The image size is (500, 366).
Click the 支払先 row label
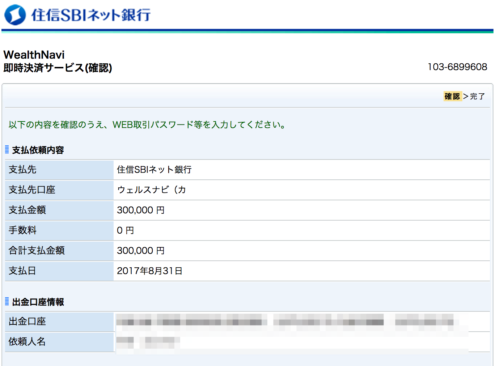pos(22,170)
